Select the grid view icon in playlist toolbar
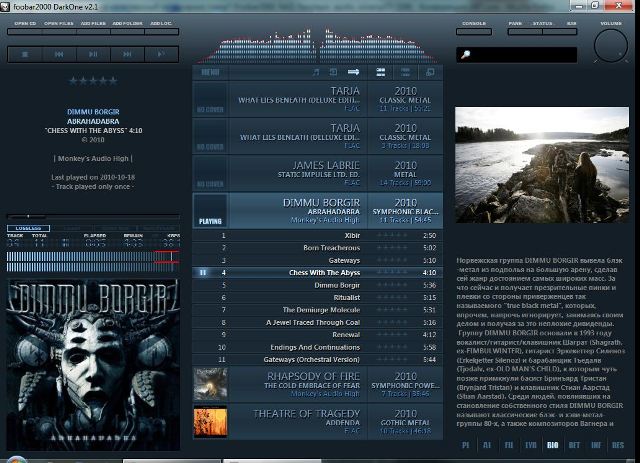 coord(405,72)
